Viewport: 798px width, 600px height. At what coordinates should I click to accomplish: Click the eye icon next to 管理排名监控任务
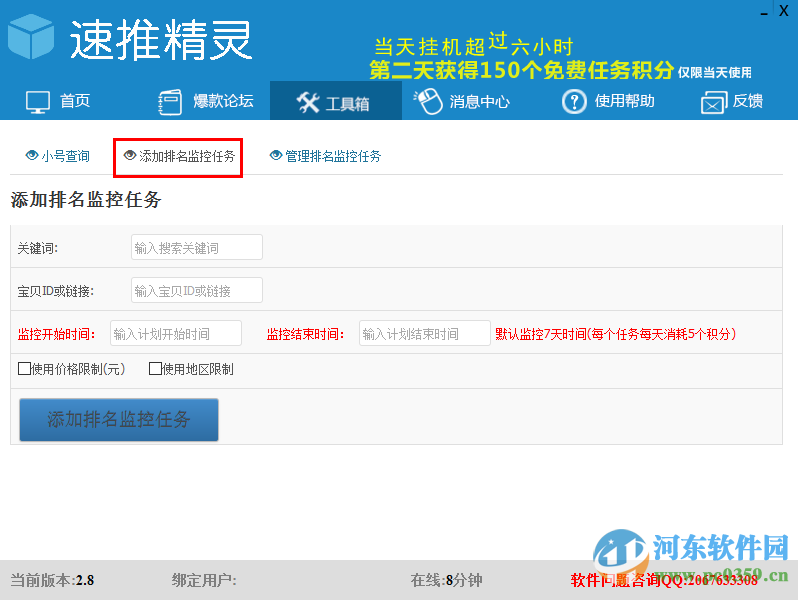coord(276,155)
